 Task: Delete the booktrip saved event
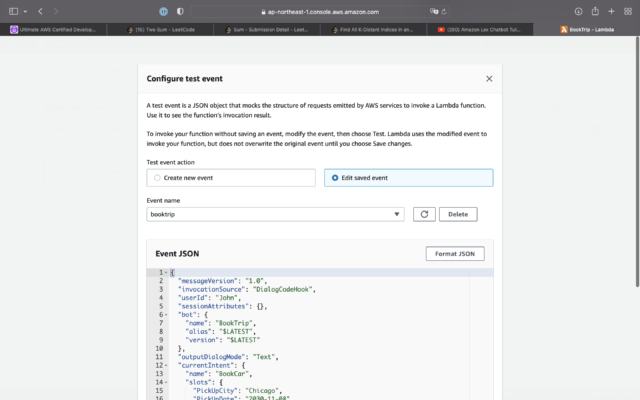(458, 214)
